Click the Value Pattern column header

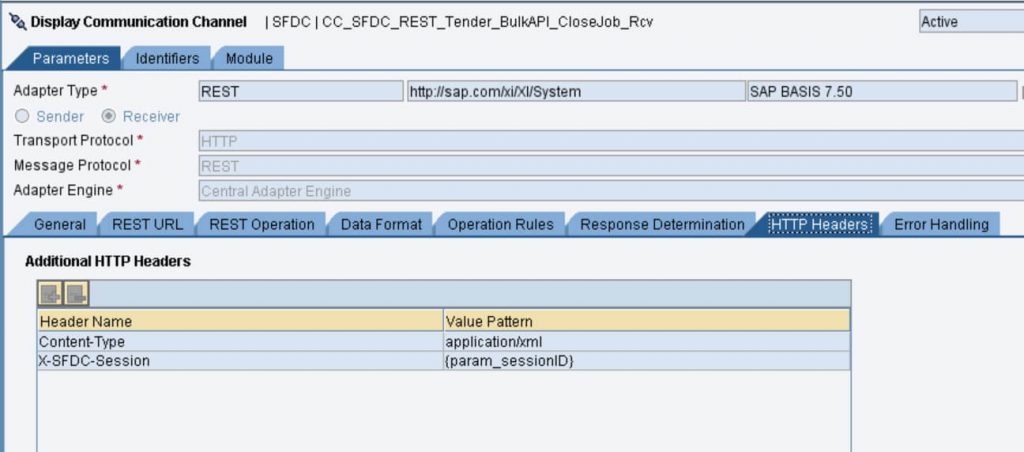(x=647, y=321)
